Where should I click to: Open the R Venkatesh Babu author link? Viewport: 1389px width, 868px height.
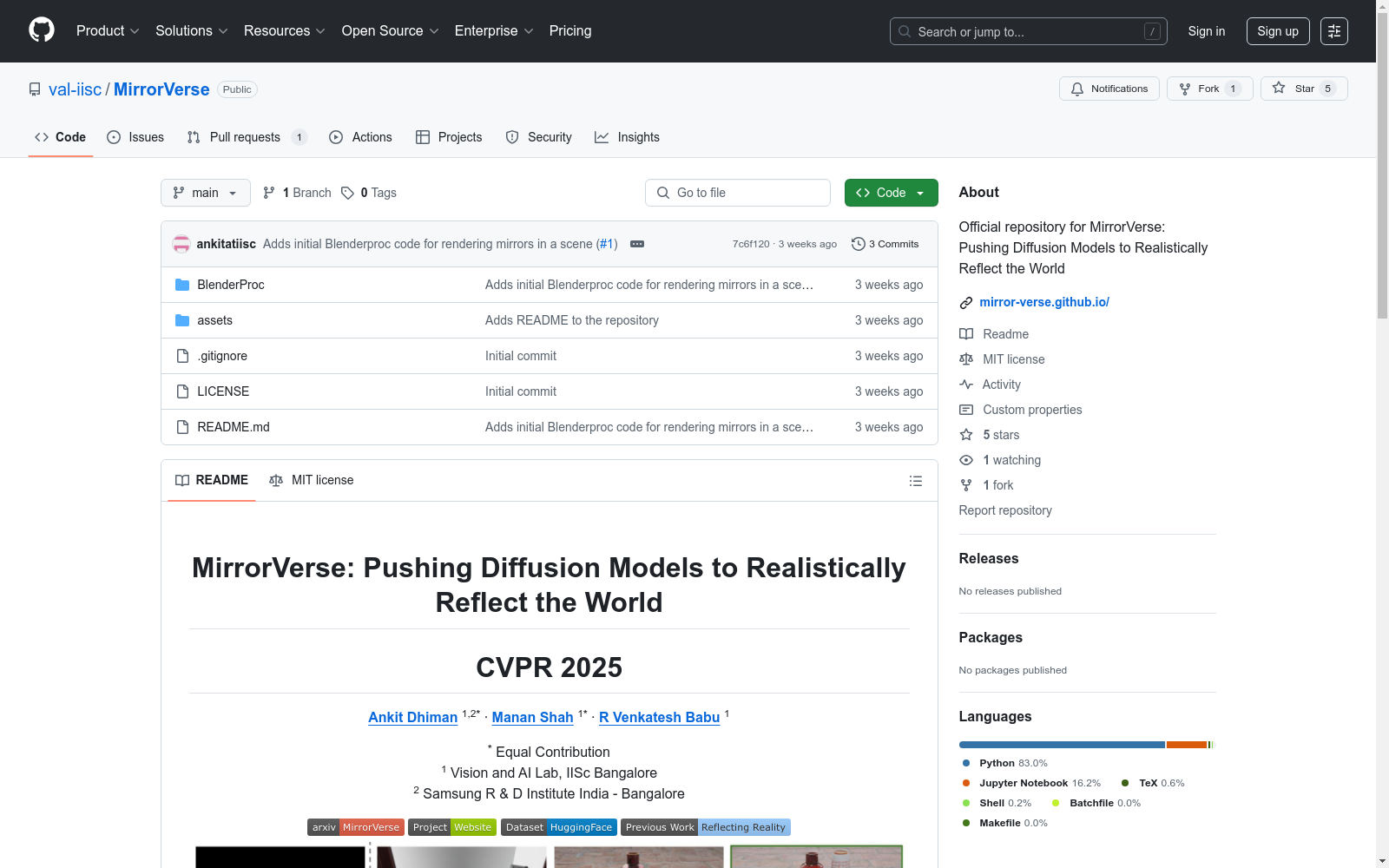coord(660,717)
